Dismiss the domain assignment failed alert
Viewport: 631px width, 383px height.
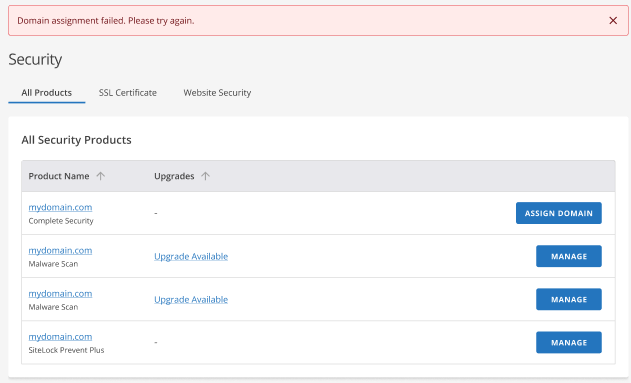tap(613, 21)
